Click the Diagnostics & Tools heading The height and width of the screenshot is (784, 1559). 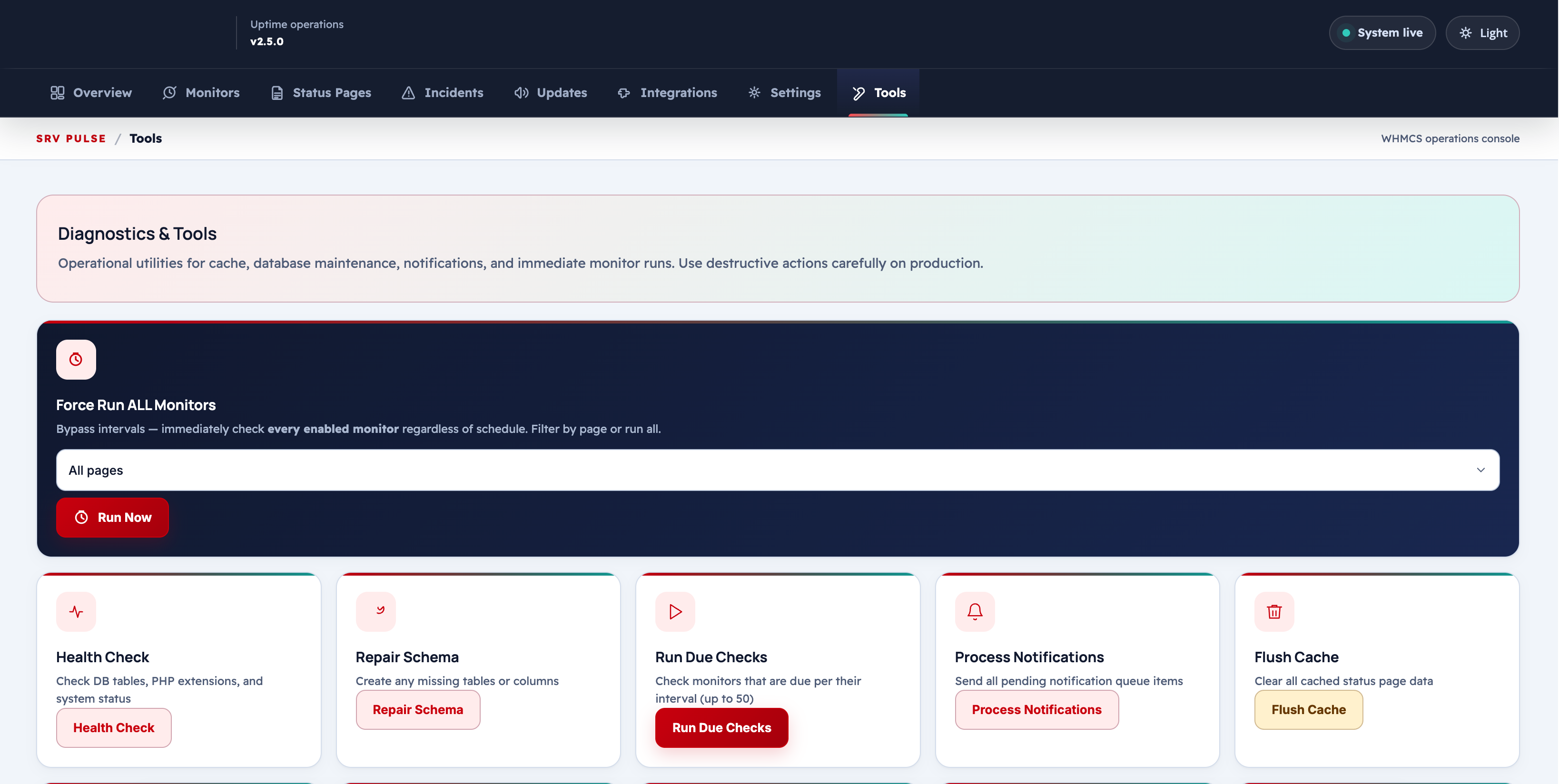138,234
